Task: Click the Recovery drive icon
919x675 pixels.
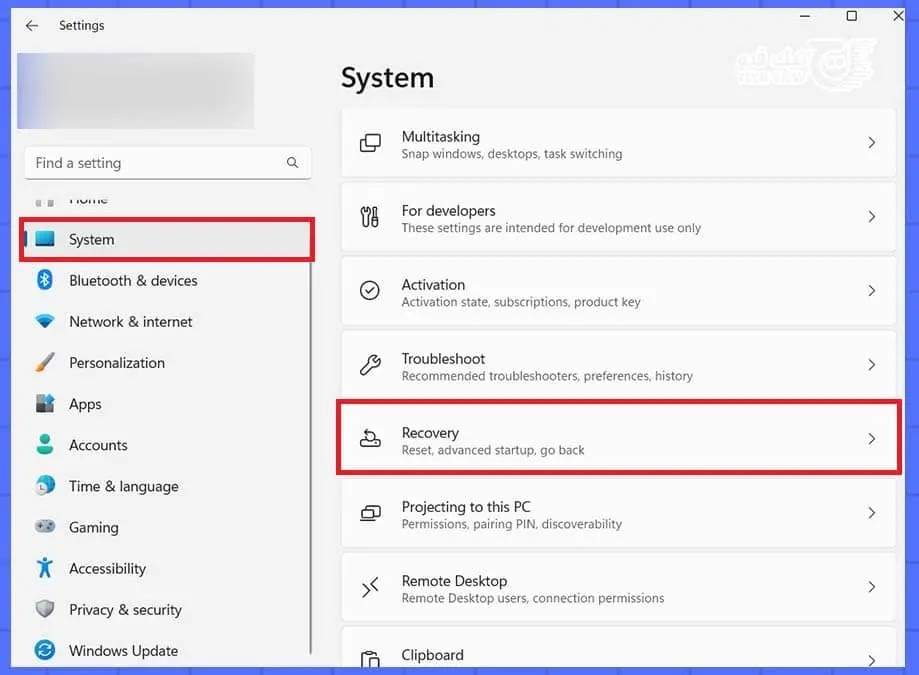Action: (x=370, y=438)
